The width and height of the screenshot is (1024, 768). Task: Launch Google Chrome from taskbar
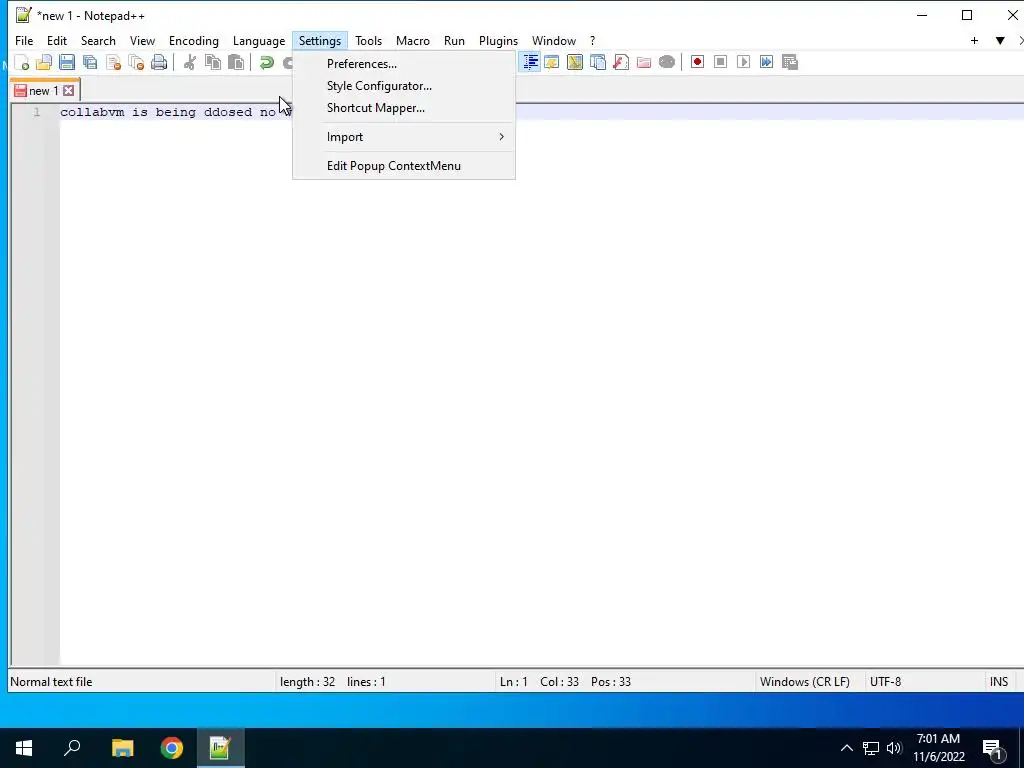(172, 748)
